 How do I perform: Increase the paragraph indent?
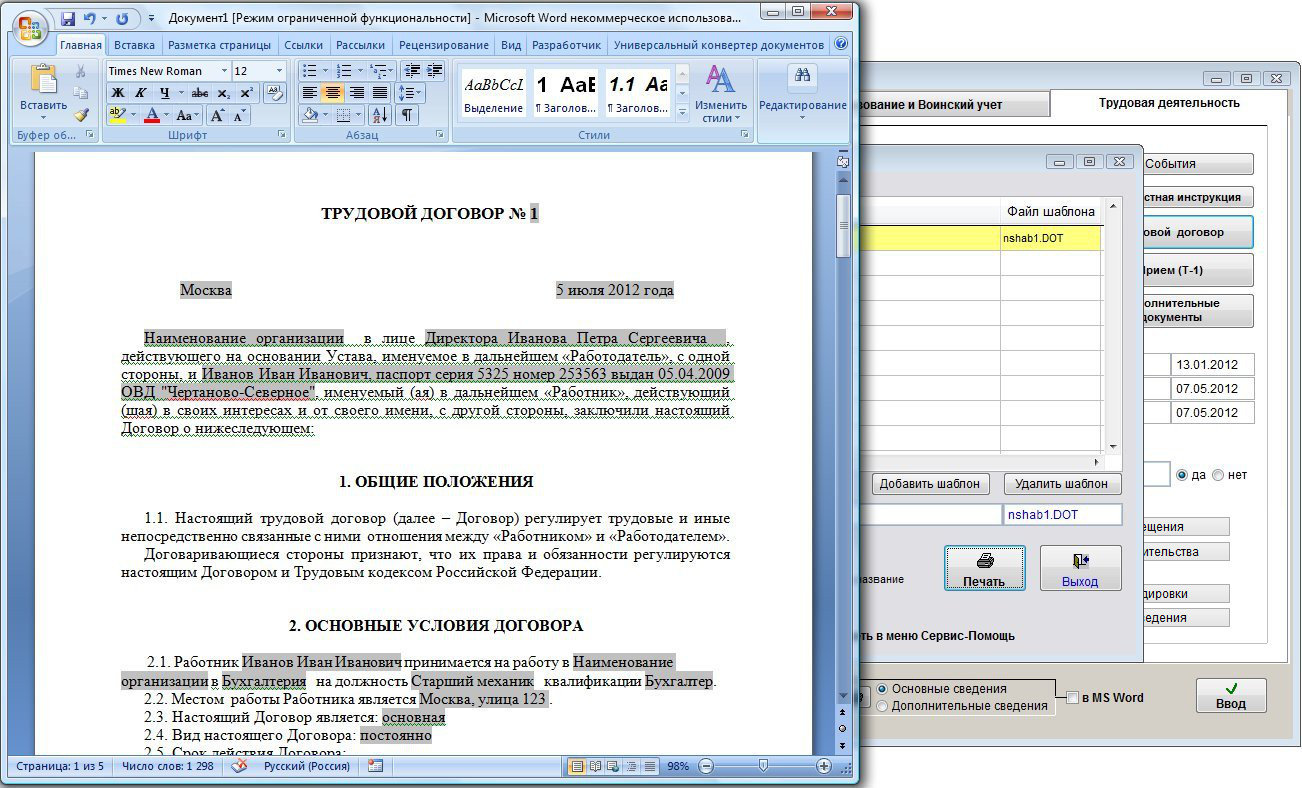(435, 71)
